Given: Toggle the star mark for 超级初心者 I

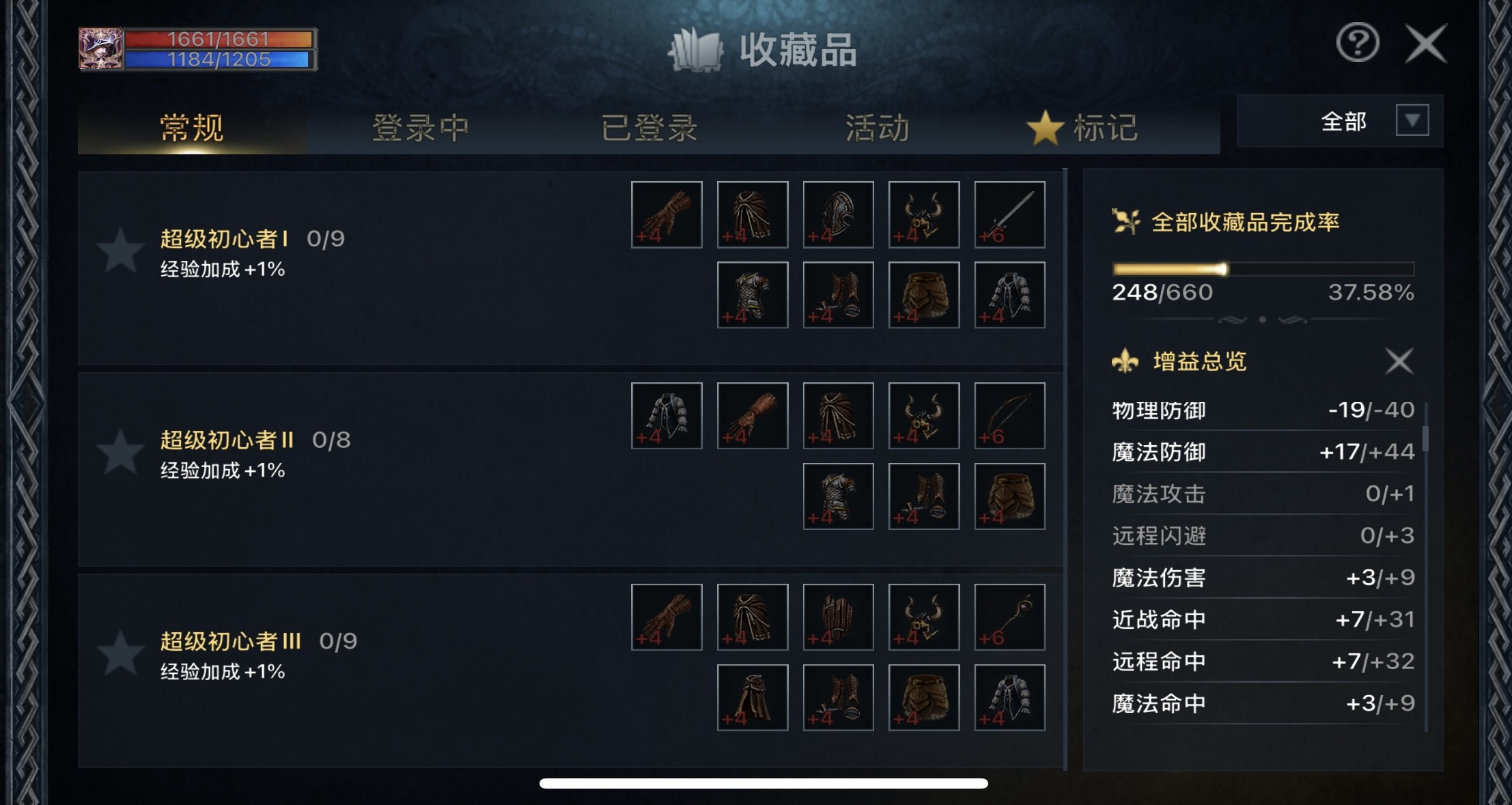Looking at the screenshot, I should tap(120, 251).
